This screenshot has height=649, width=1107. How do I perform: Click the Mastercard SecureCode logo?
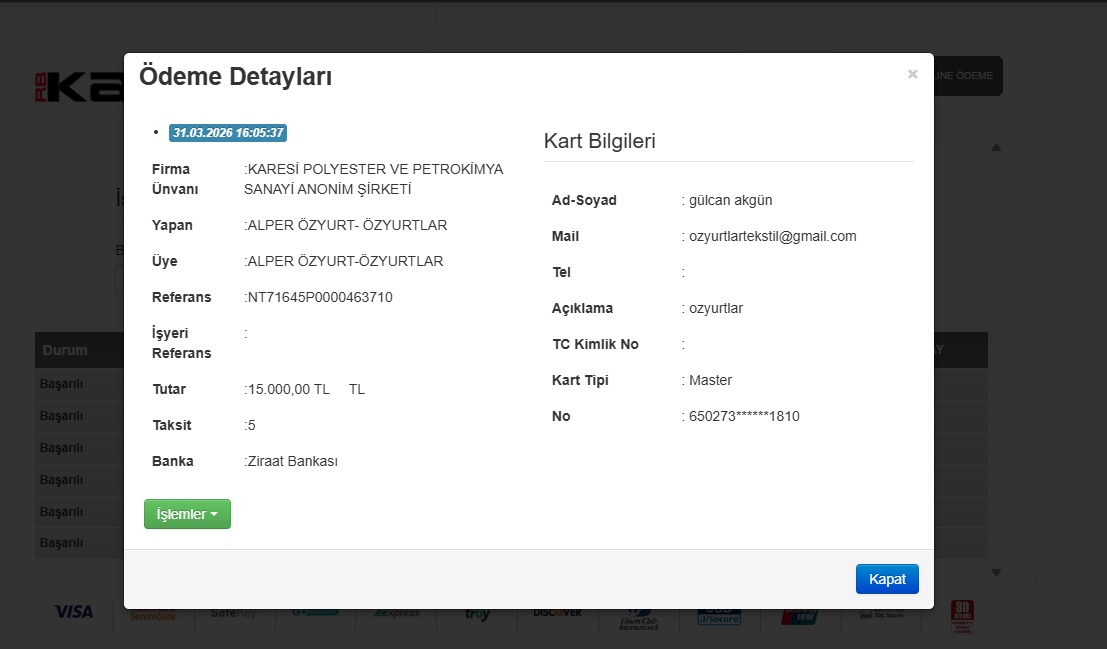click(x=153, y=614)
